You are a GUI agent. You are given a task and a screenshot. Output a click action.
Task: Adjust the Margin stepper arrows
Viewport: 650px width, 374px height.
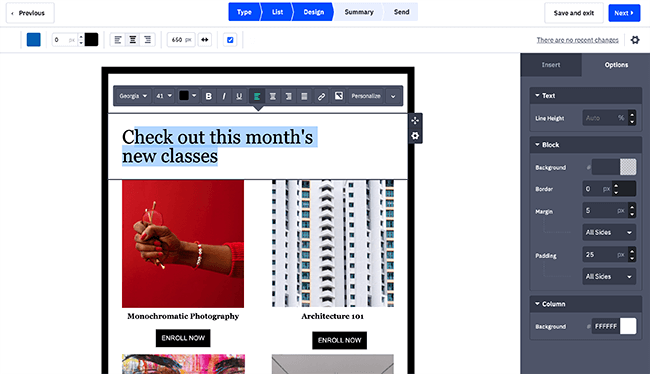click(x=632, y=210)
